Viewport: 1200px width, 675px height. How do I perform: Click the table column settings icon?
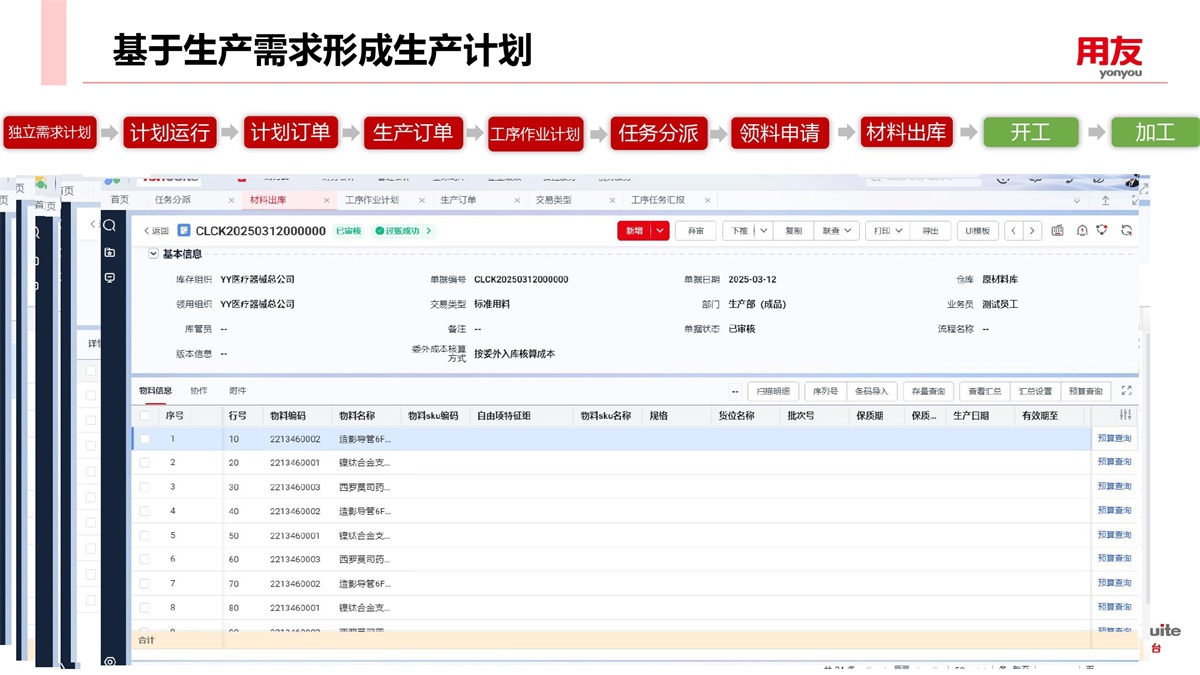coord(1126,415)
